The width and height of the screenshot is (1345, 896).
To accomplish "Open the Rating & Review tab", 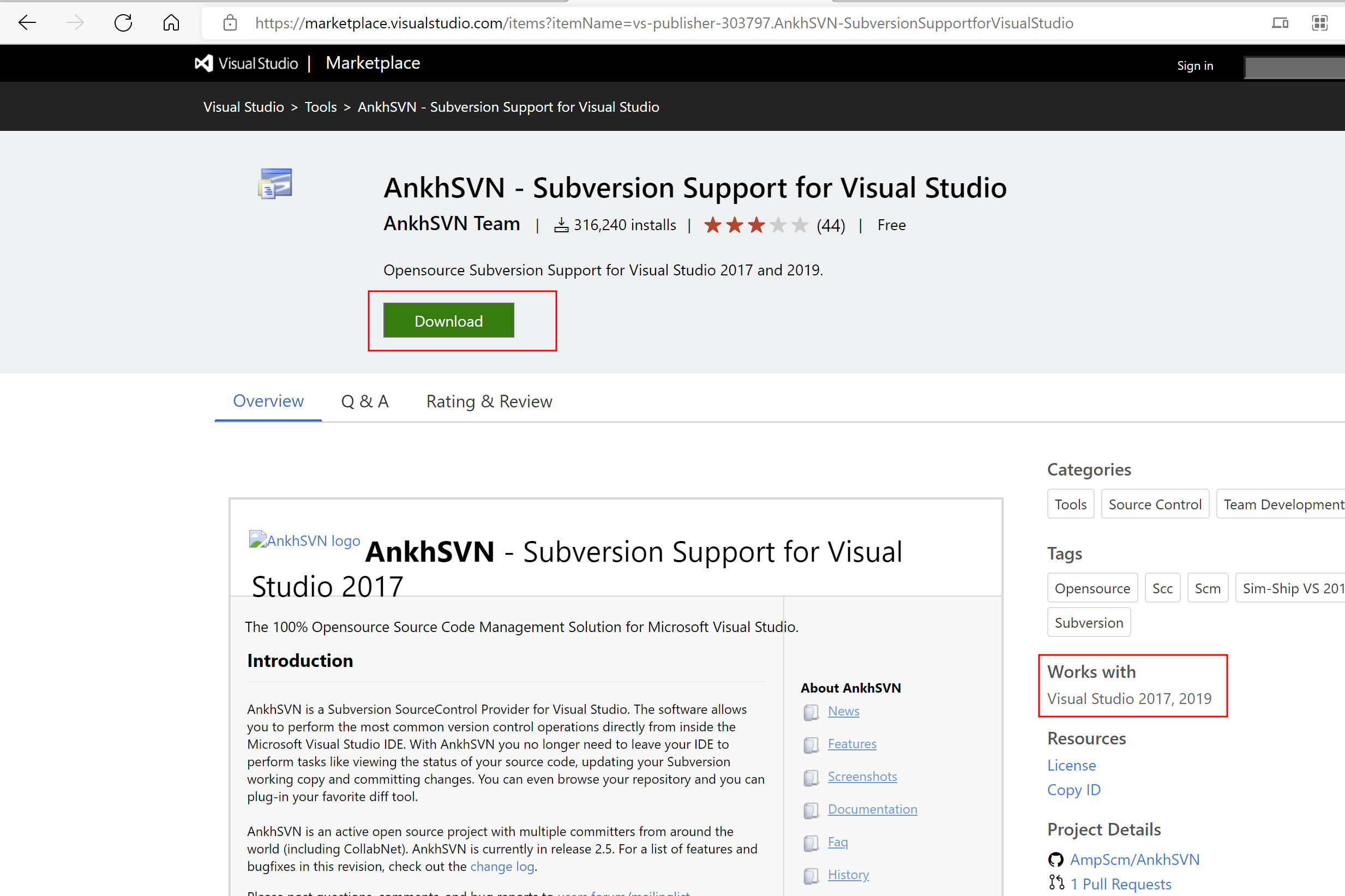I will 489,401.
